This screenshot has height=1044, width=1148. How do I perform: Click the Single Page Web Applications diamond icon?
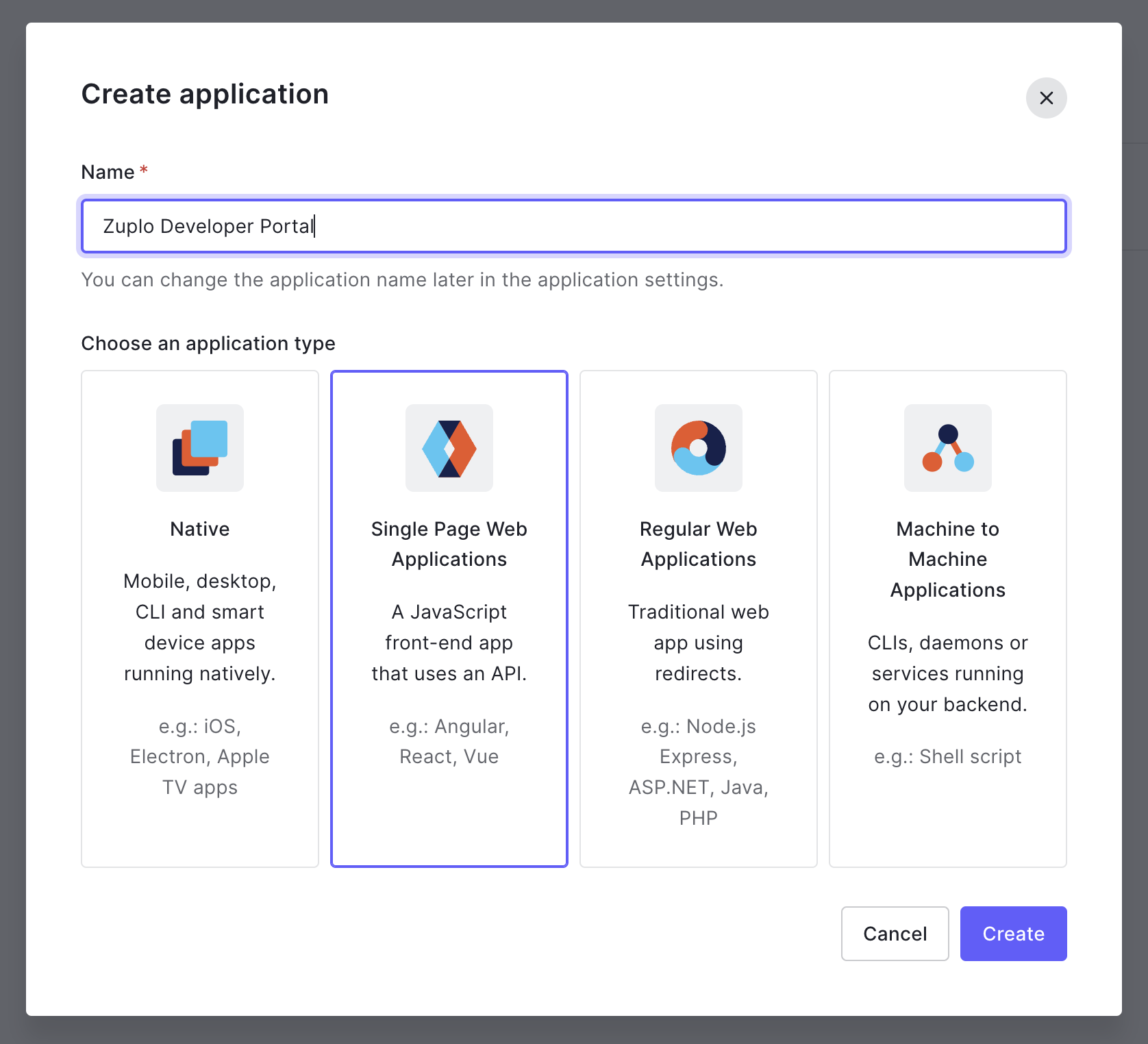pyautogui.click(x=449, y=448)
